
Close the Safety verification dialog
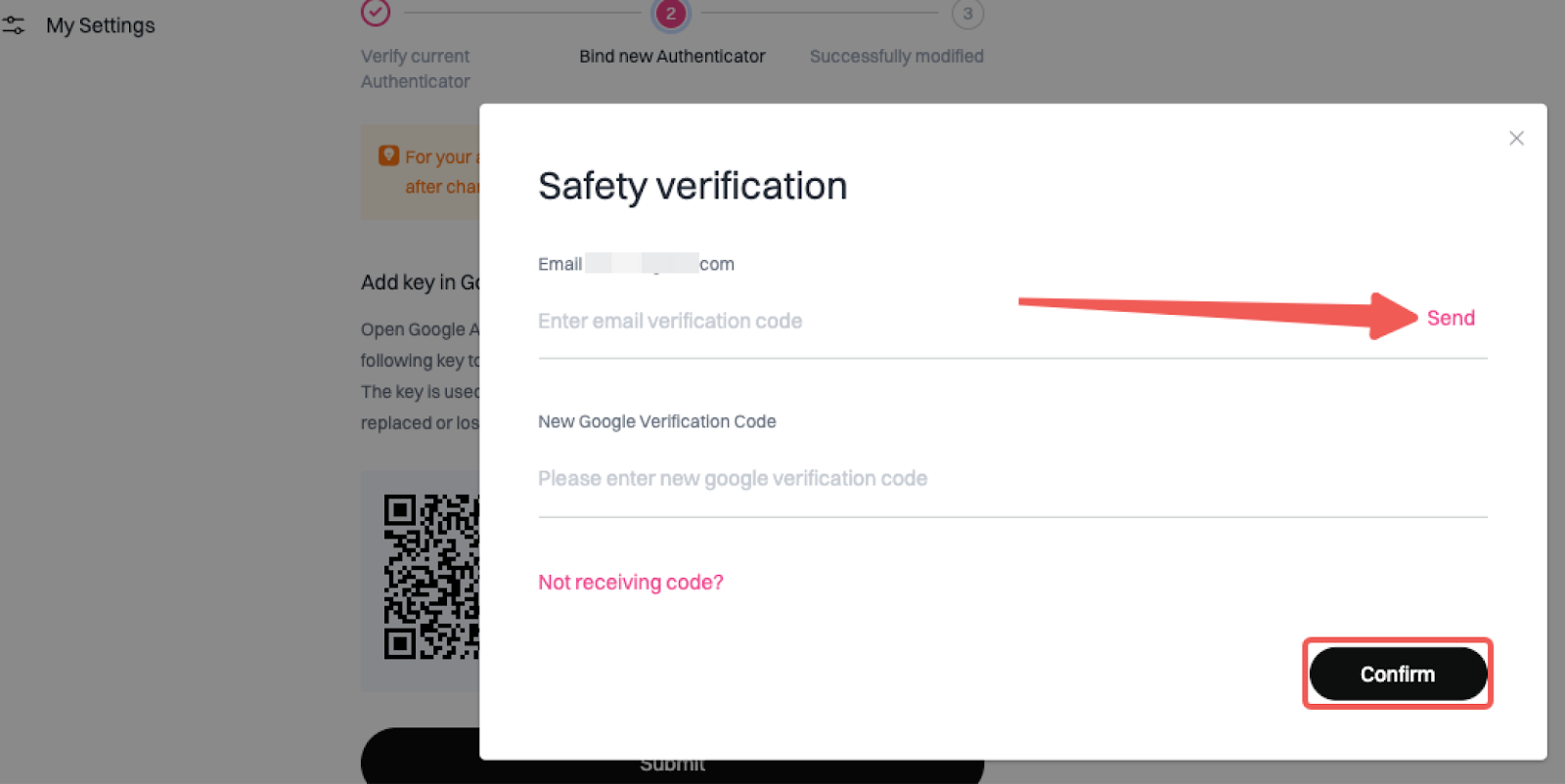point(1516,139)
